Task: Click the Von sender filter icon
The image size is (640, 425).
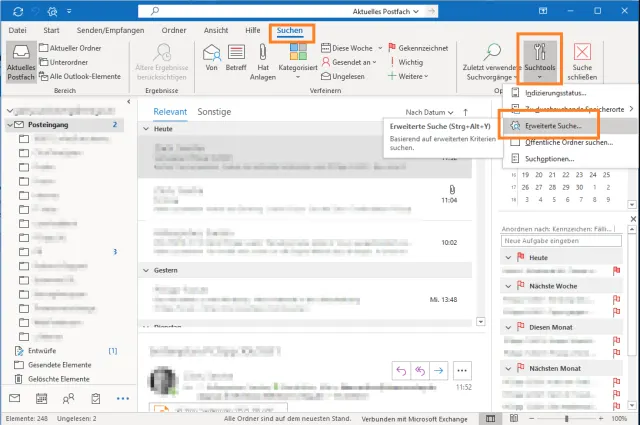Action: pos(211,60)
